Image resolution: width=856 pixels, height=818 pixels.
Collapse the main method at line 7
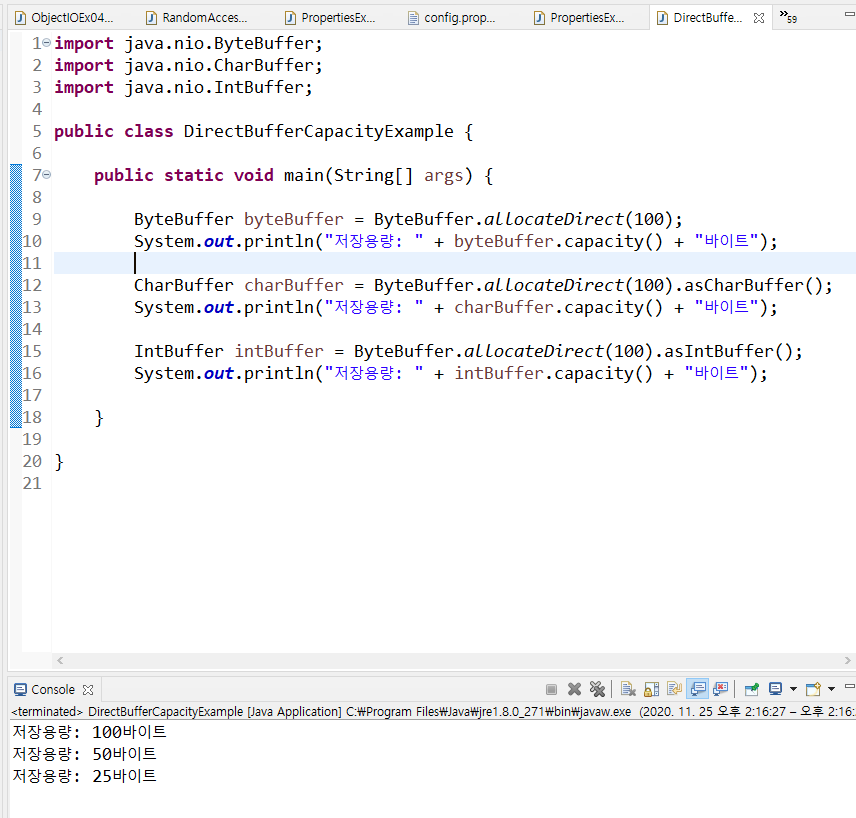pos(47,175)
